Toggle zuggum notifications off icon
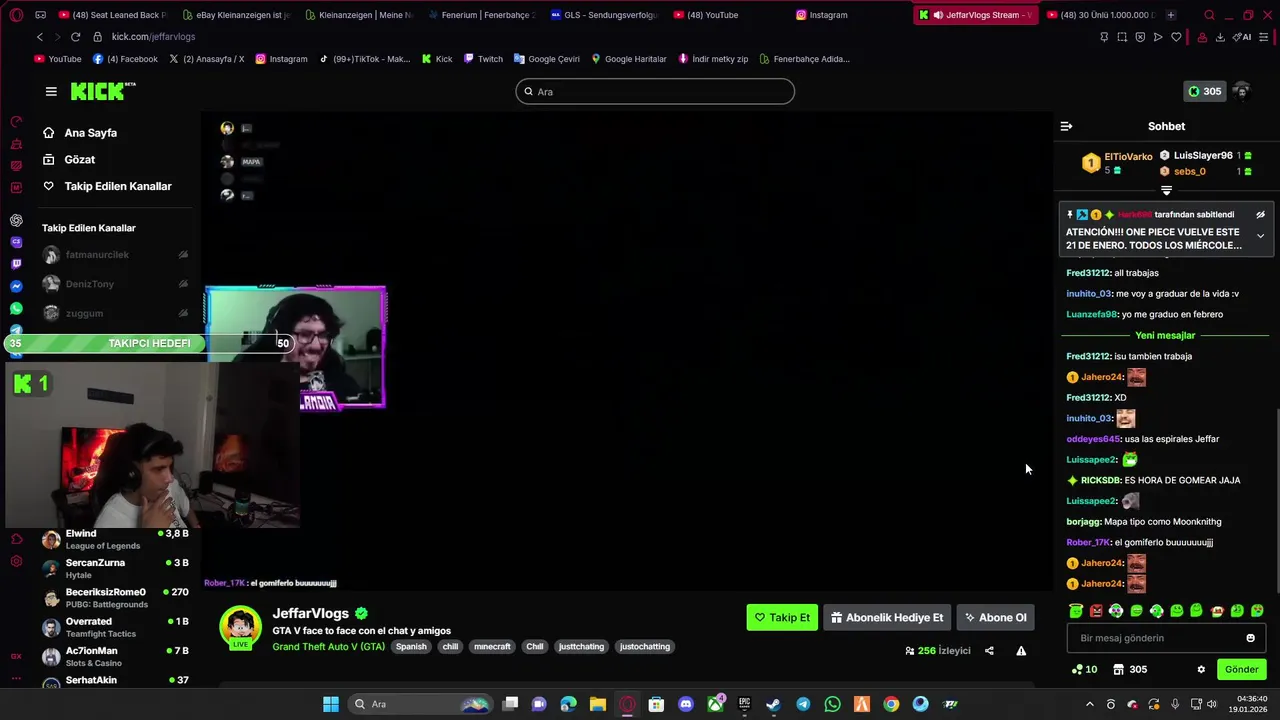The height and width of the screenshot is (720, 1280). (x=183, y=313)
